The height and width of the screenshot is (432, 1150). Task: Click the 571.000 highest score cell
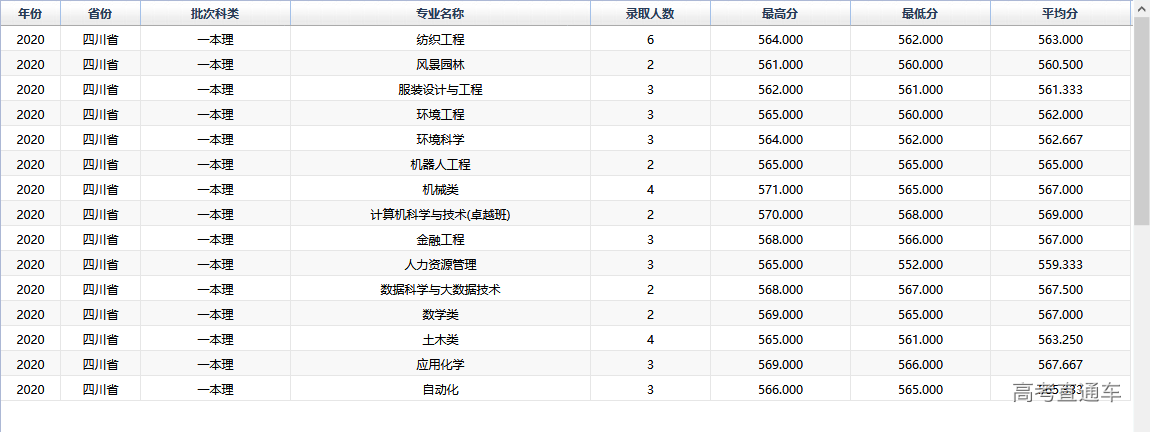click(x=780, y=190)
